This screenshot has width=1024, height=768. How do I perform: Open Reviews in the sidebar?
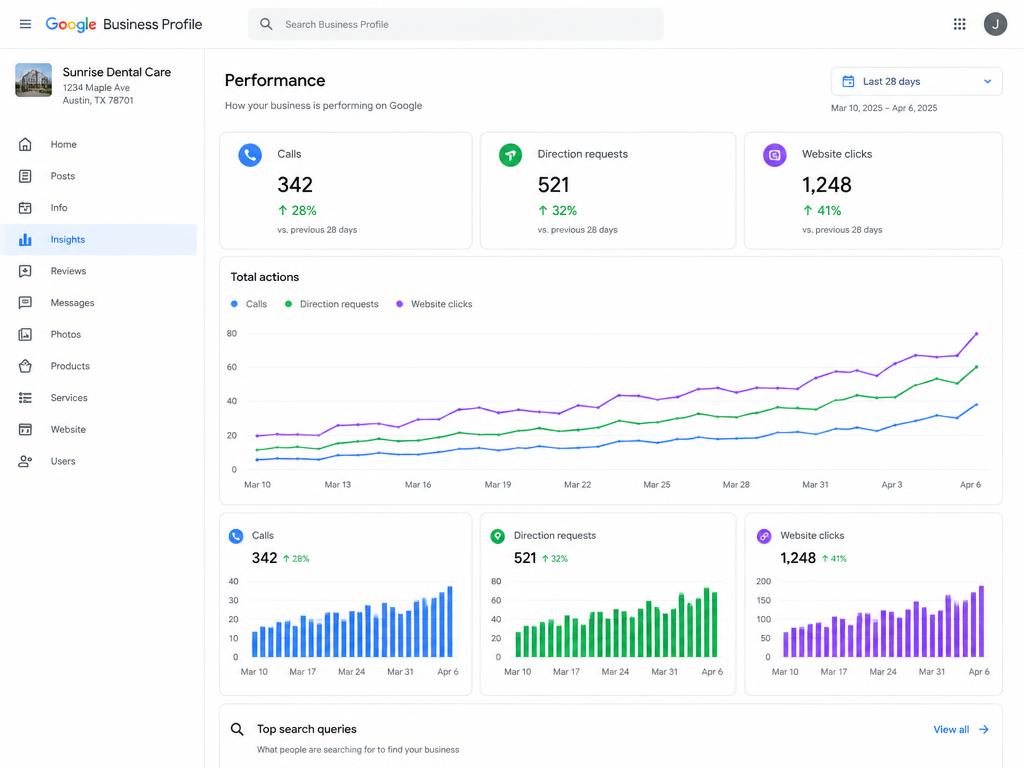[99, 271]
